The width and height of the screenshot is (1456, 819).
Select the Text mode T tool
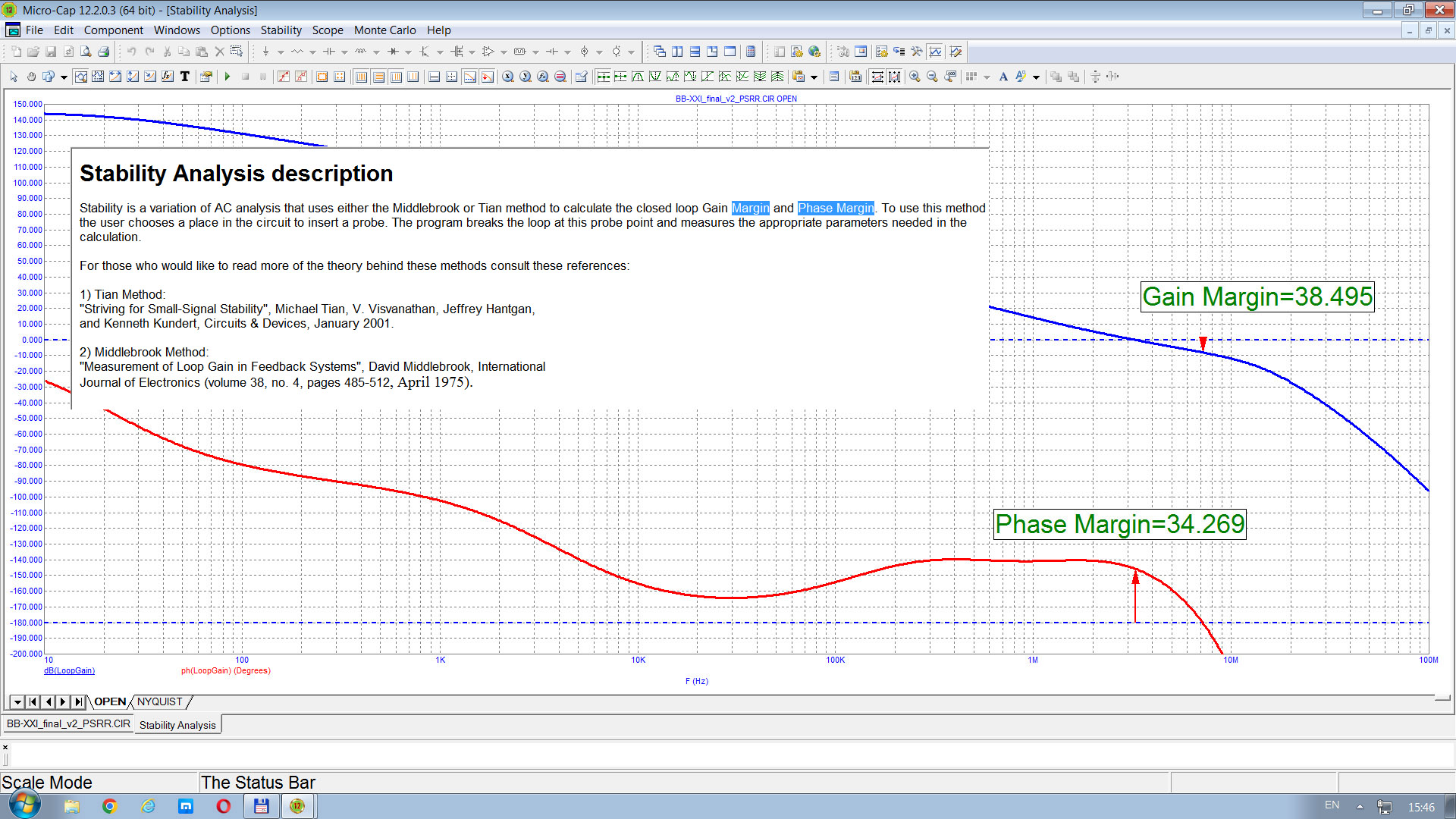pyautogui.click(x=184, y=77)
